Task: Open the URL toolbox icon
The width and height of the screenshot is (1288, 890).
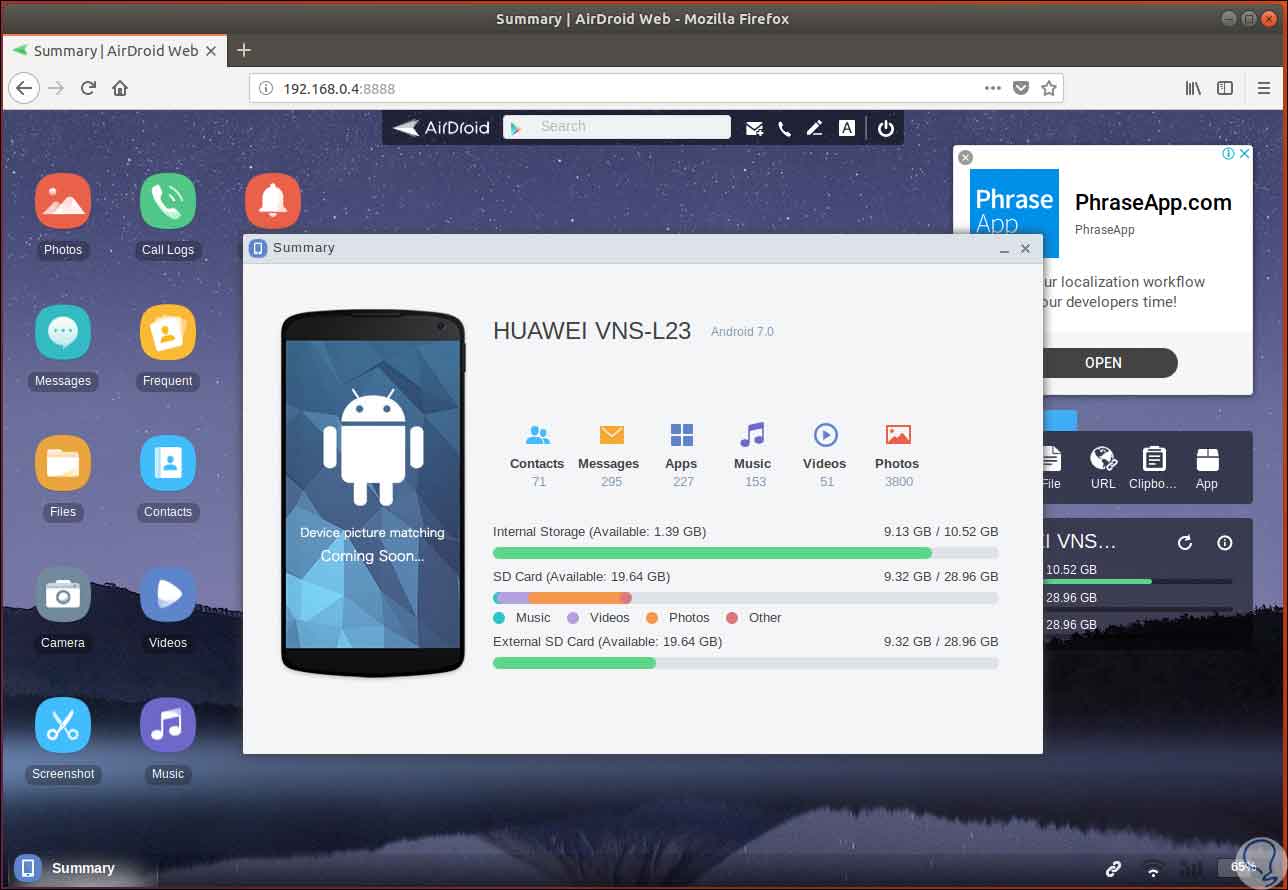Action: pos(1103,468)
